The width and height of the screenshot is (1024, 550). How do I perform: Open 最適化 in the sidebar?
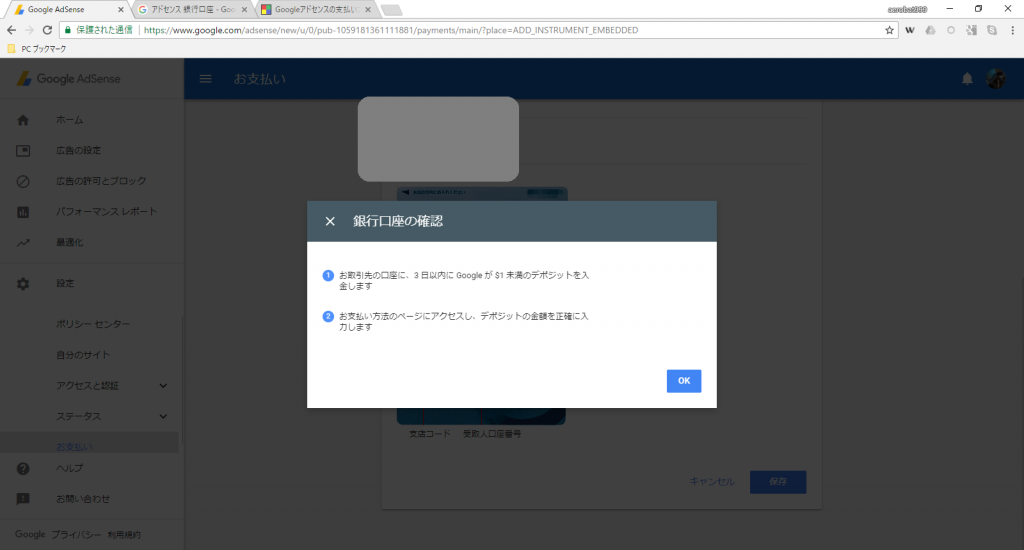point(69,242)
